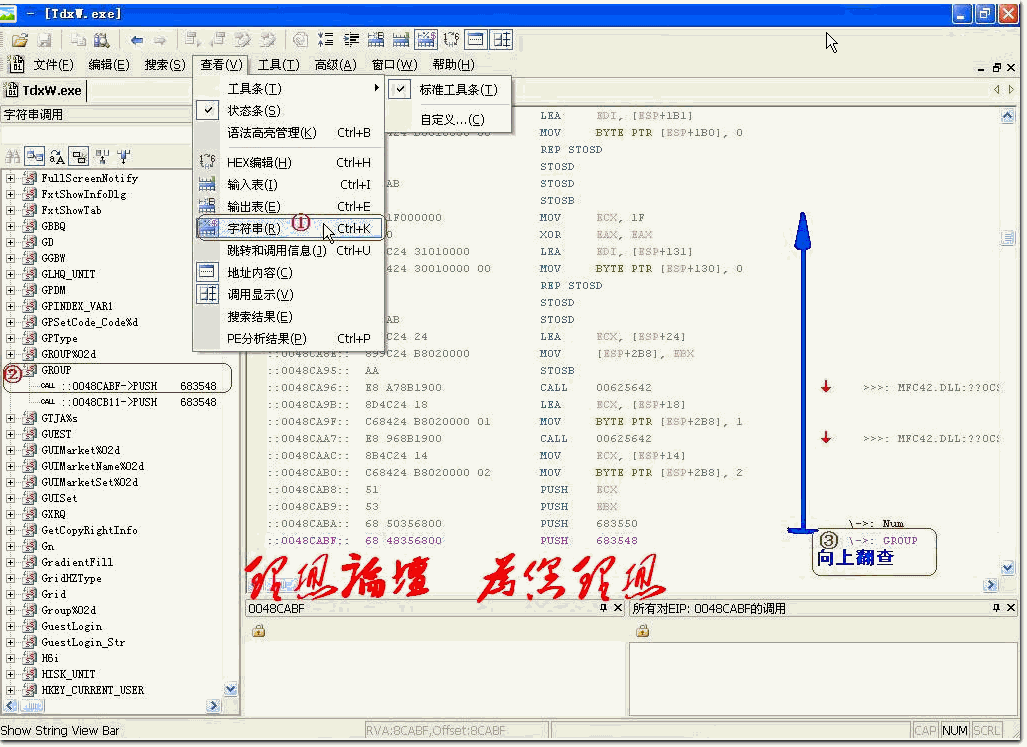Select the GetCopyRightInfo tree item

[89, 530]
